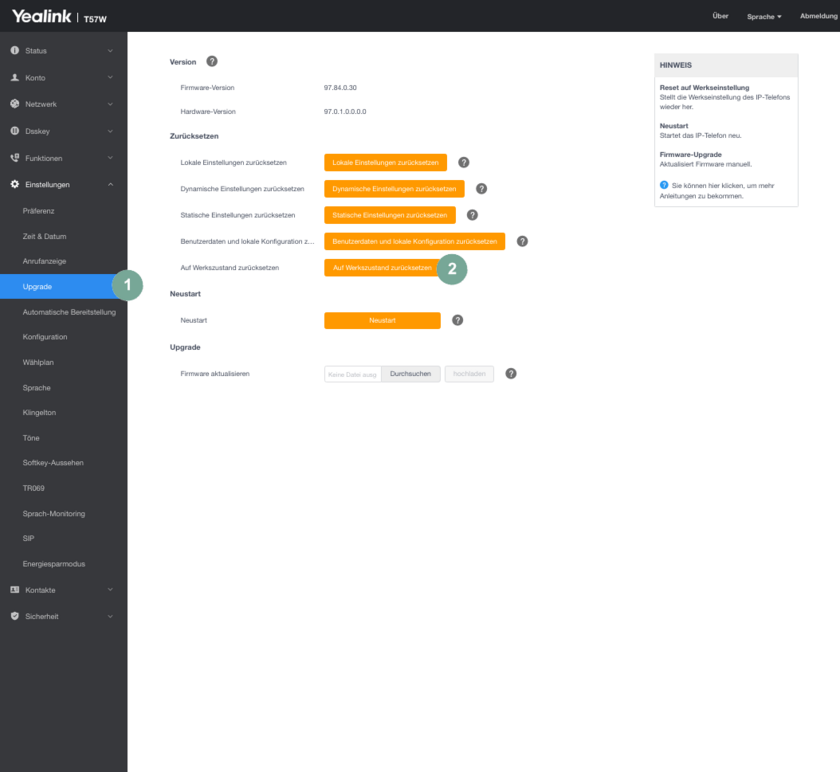Open Sprach-Monitoring settings page
Screen dimensions: 840x772
point(54,514)
